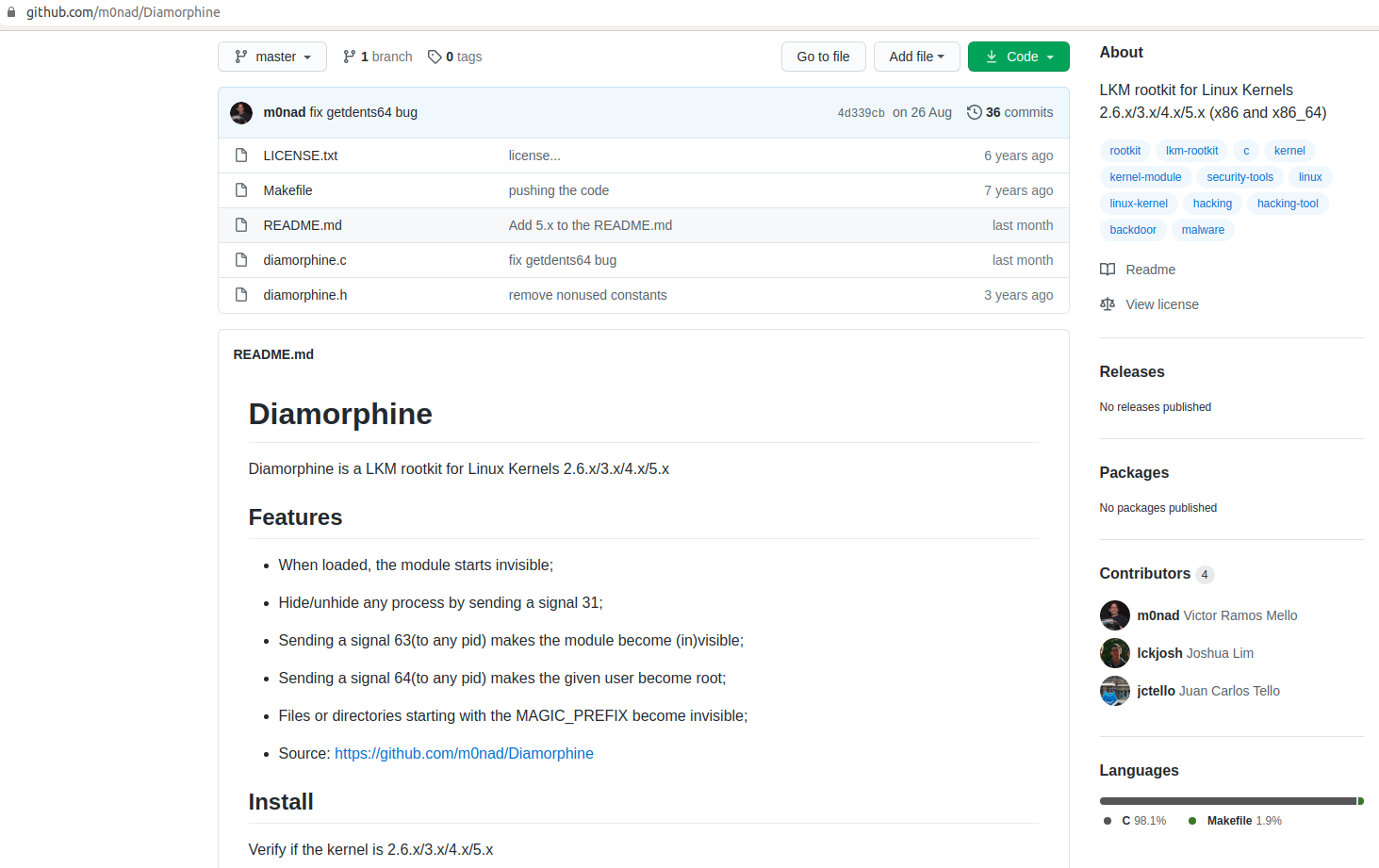Click the View license scale icon
This screenshot has height=868, width=1379.
(1108, 304)
